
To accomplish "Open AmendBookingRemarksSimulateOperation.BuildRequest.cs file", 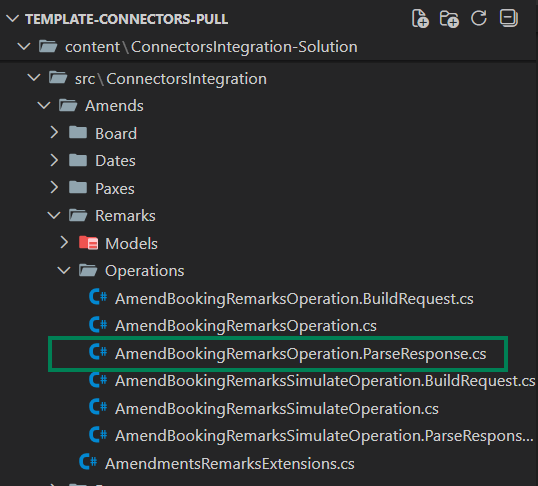I will coord(325,381).
